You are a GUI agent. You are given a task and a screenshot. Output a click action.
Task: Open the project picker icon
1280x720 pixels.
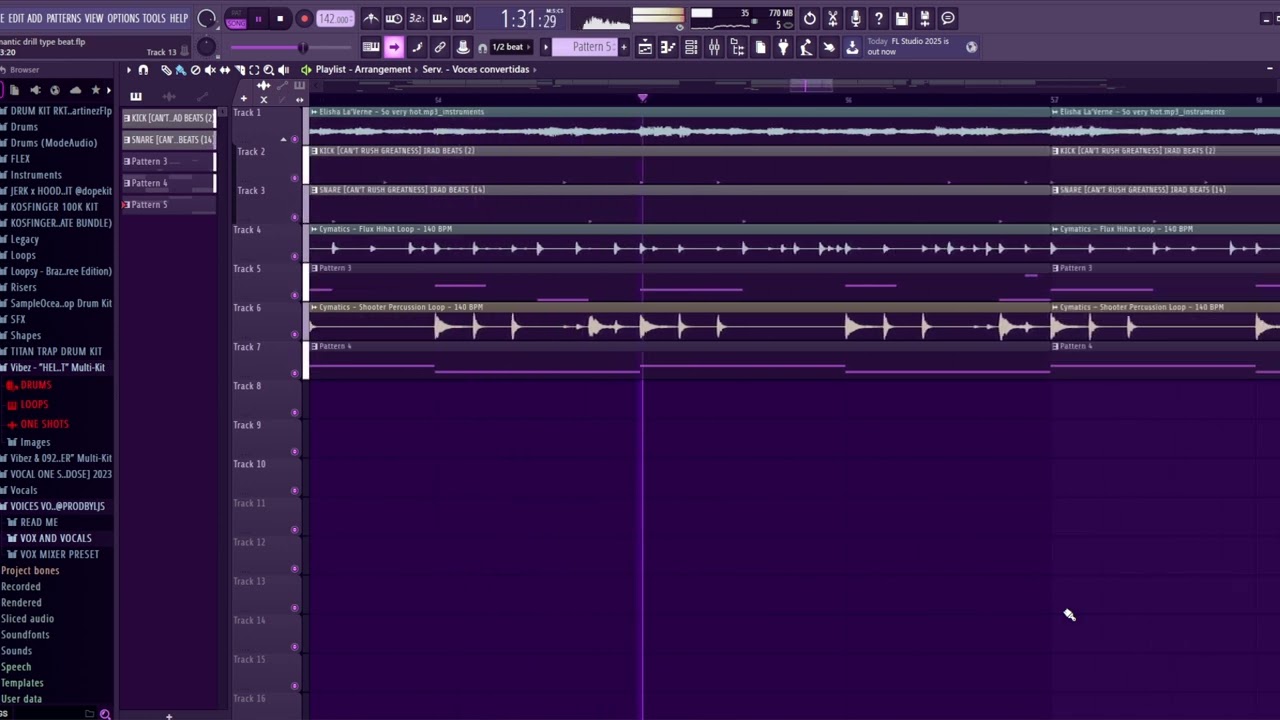pyautogui.click(x=760, y=47)
